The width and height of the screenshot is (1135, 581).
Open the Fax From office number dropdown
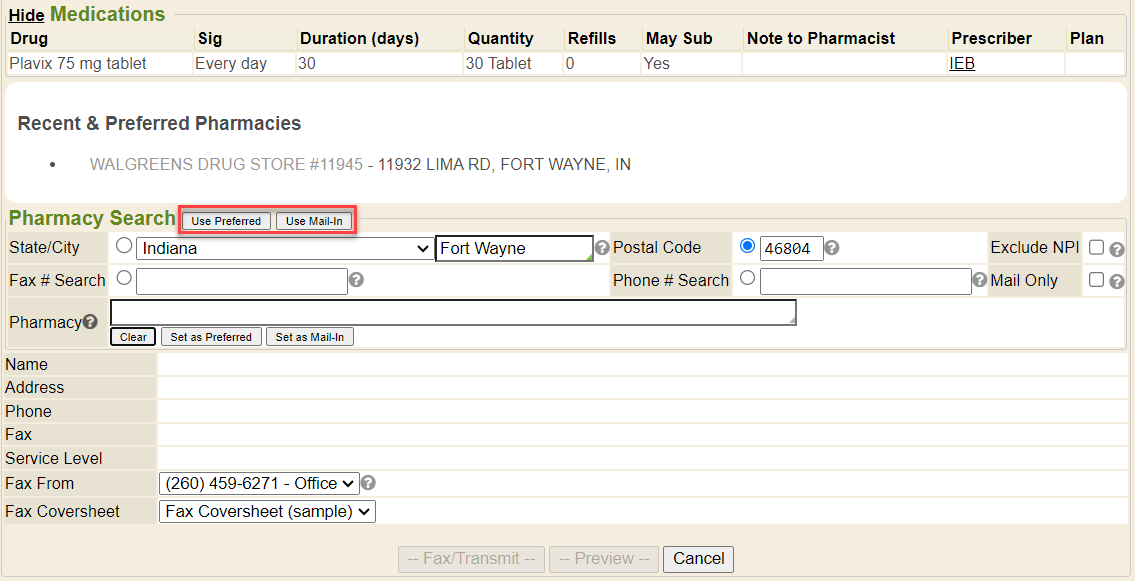[x=258, y=484]
